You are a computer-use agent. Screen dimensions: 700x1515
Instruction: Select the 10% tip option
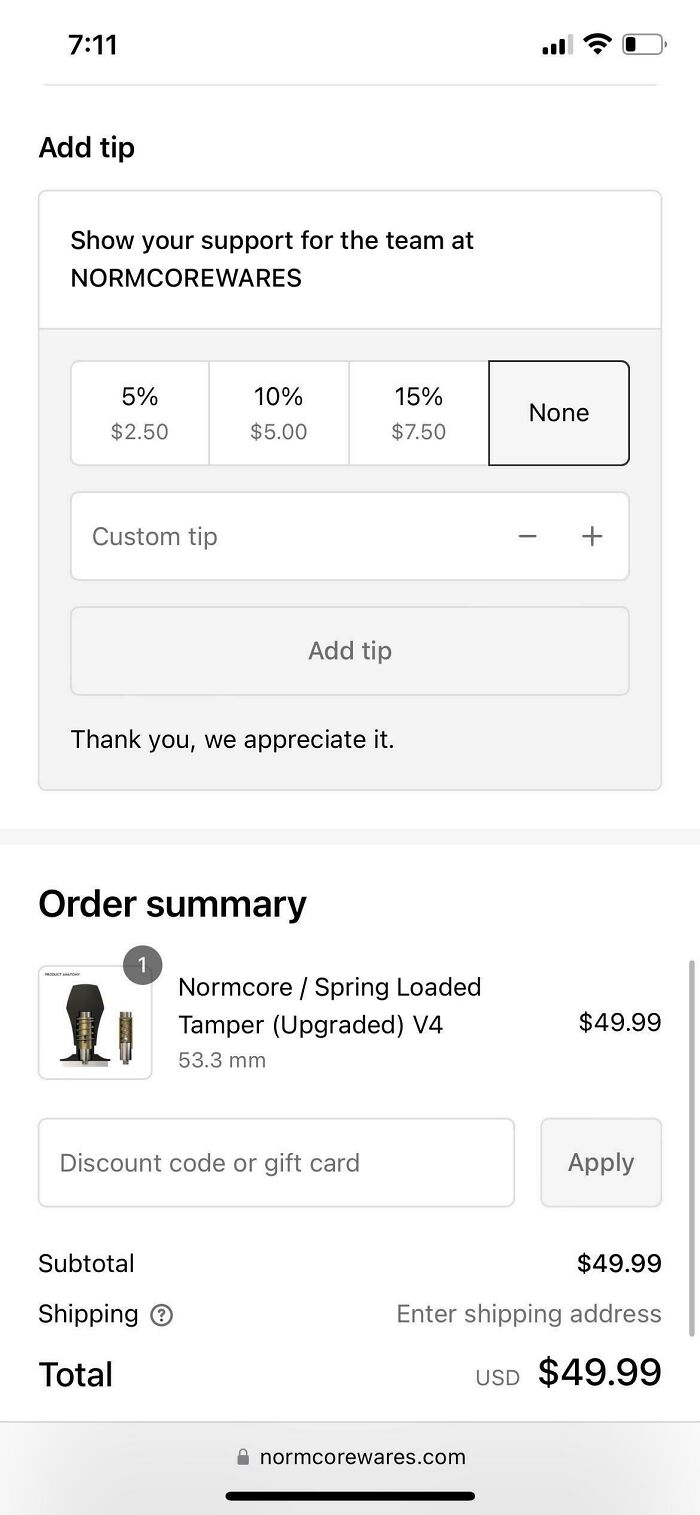pyautogui.click(x=279, y=413)
